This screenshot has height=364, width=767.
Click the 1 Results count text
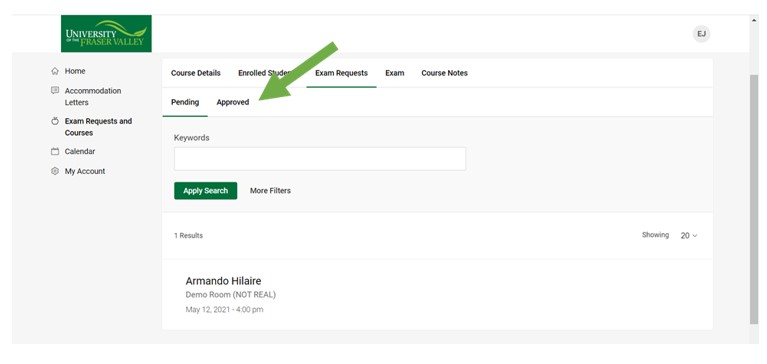188,236
